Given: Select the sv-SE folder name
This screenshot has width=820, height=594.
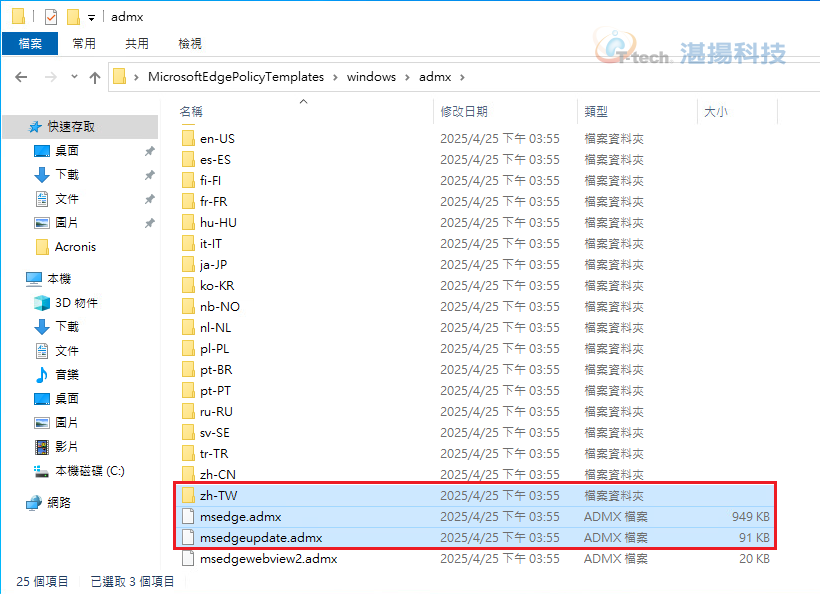Looking at the screenshot, I should (x=214, y=432).
